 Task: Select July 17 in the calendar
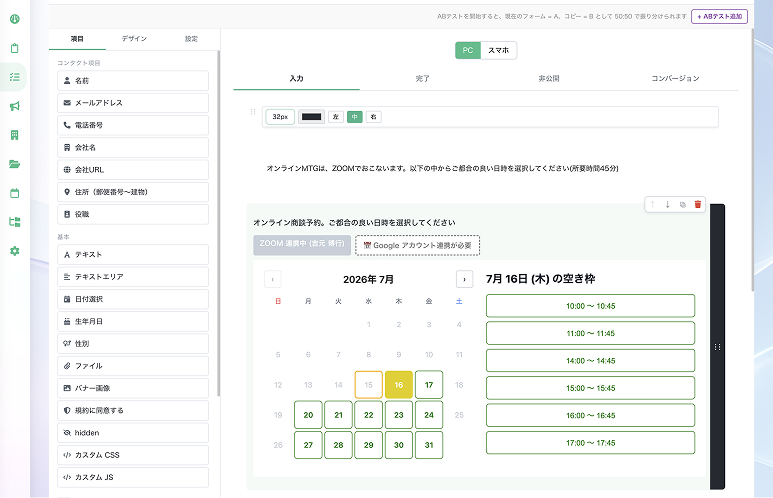pyautogui.click(x=429, y=385)
